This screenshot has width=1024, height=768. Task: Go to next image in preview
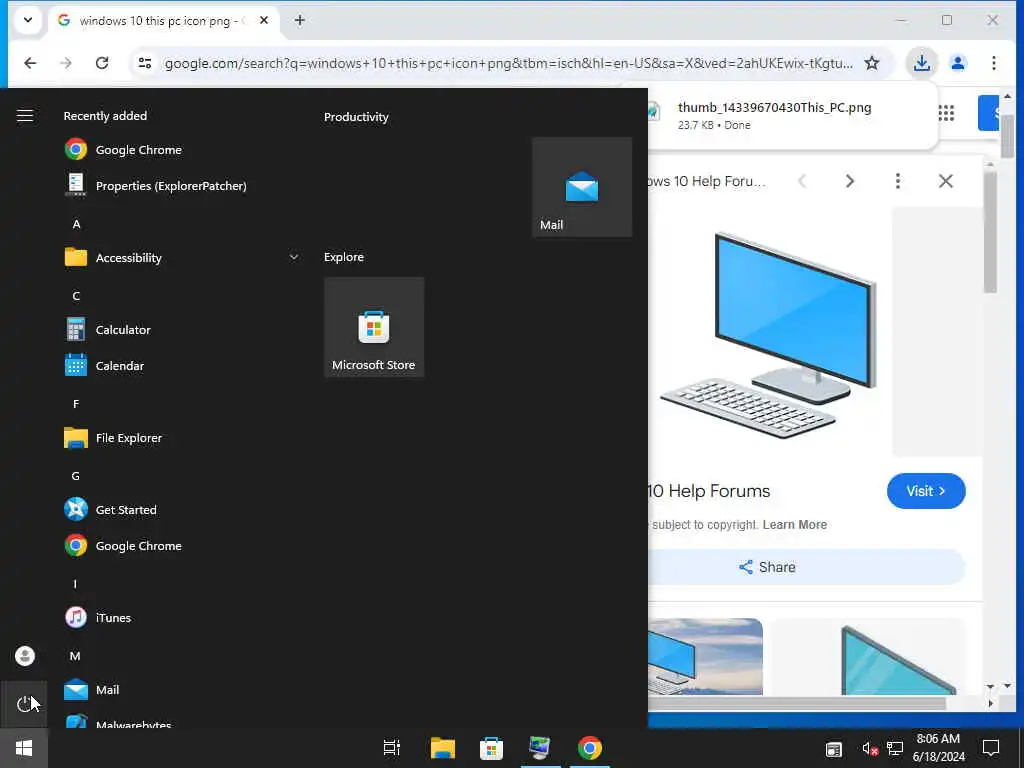[x=850, y=181]
